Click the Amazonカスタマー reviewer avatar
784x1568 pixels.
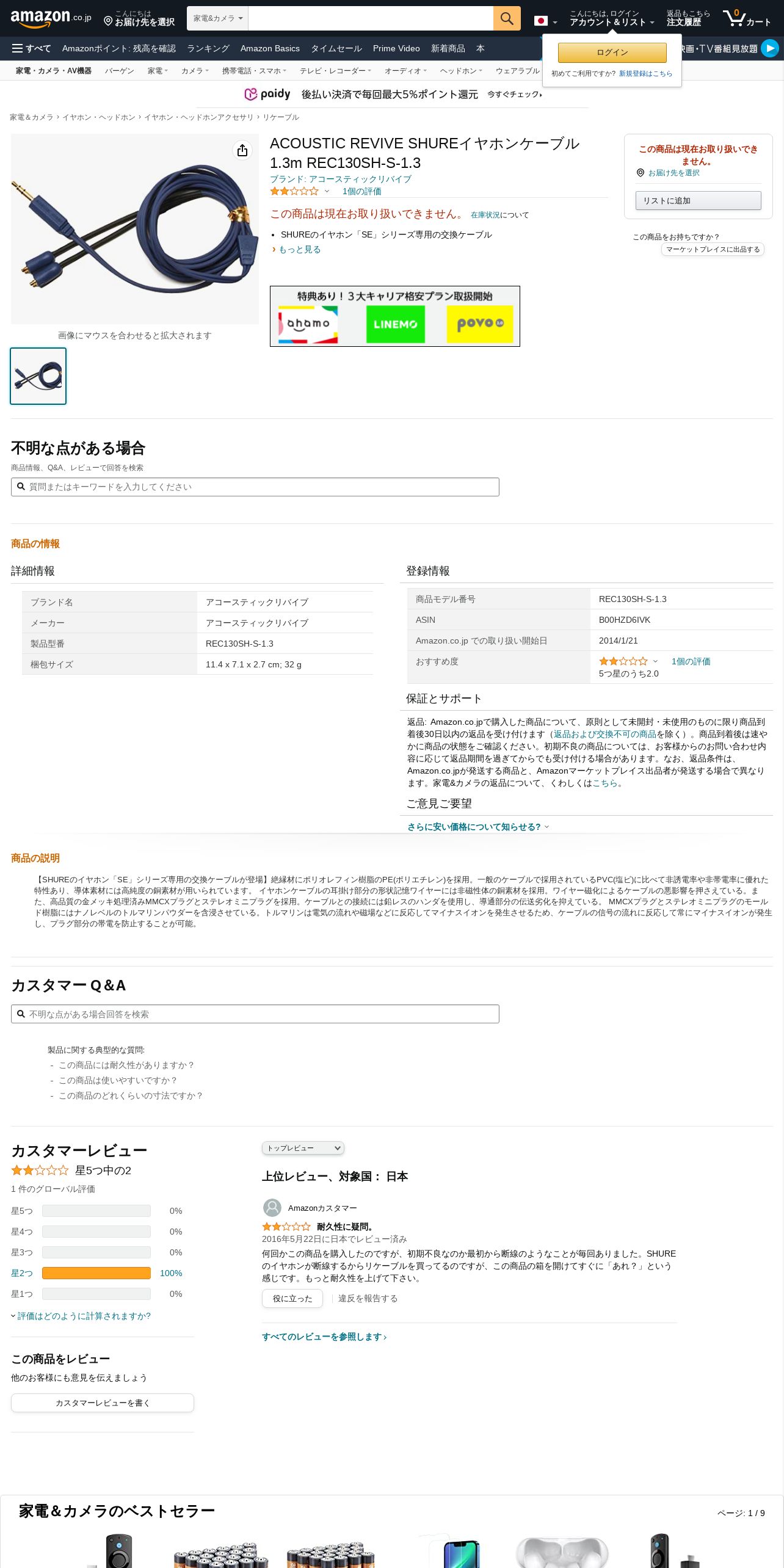pyautogui.click(x=272, y=1208)
